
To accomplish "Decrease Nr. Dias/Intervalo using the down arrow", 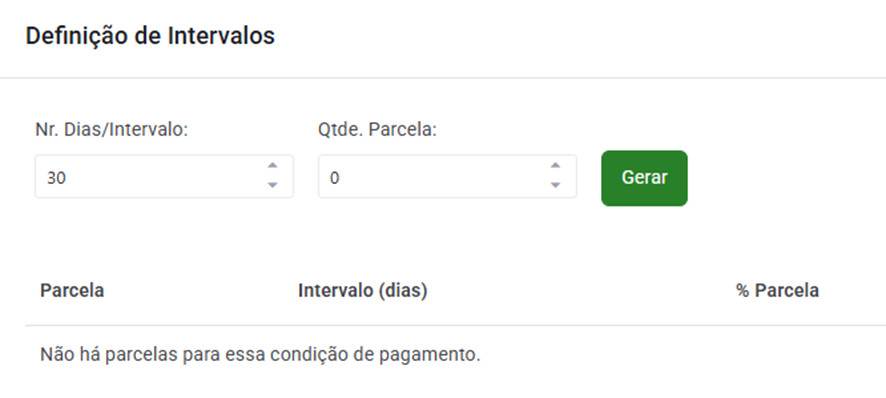I will (272, 185).
